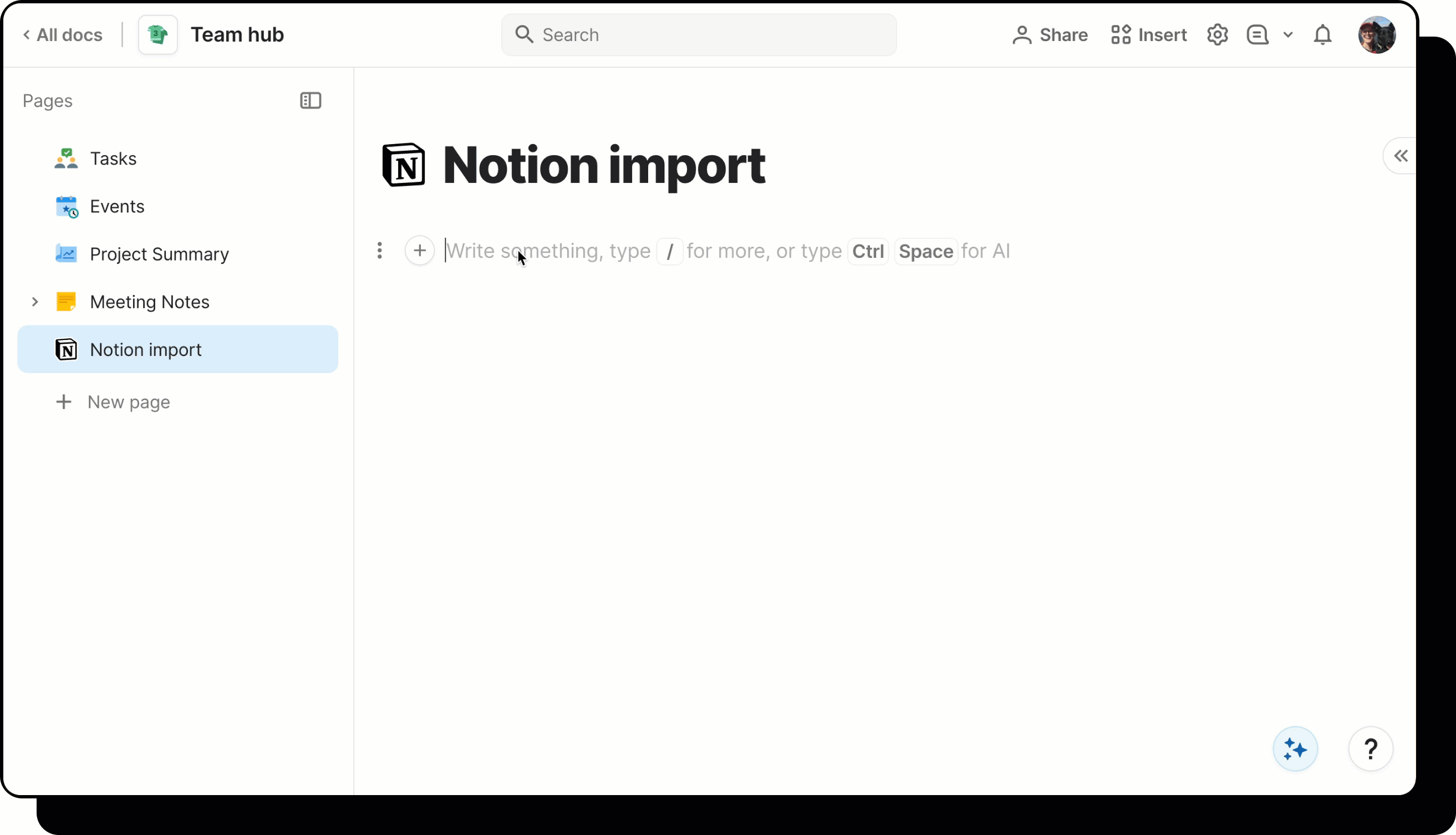Expand the right side panel chevrons
Image resolution: width=1456 pixels, height=835 pixels.
pos(1401,156)
